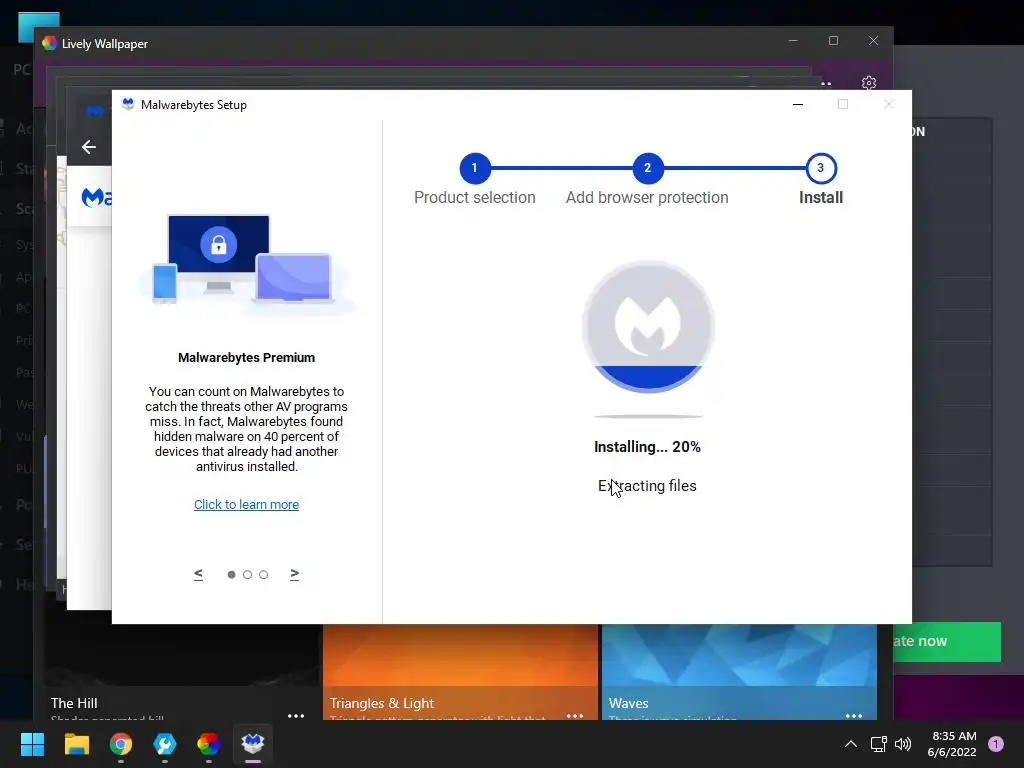This screenshot has height=768, width=1024.
Task: Open the Click to learn more link
Action: (246, 505)
